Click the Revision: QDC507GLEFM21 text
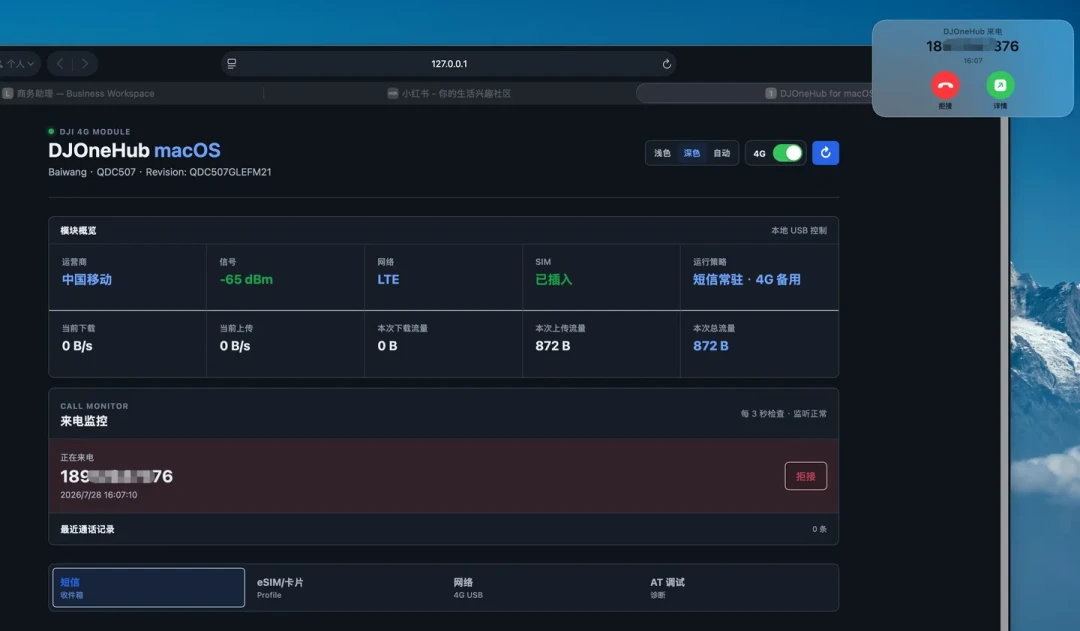This screenshot has height=631, width=1080. pos(208,172)
